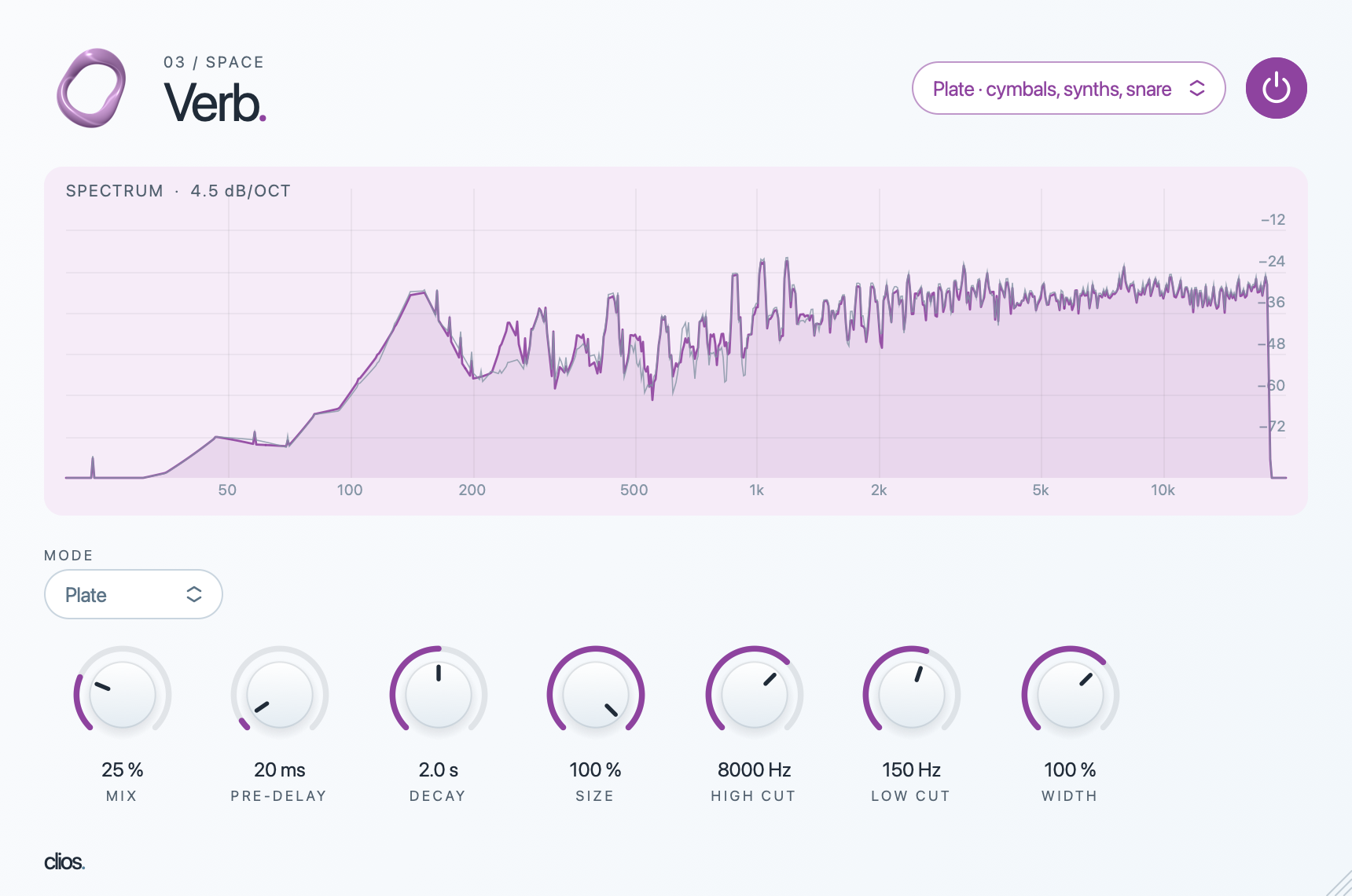This screenshot has height=896, width=1352.
Task: Click the 10k frequency axis label
Action: click(x=1163, y=490)
